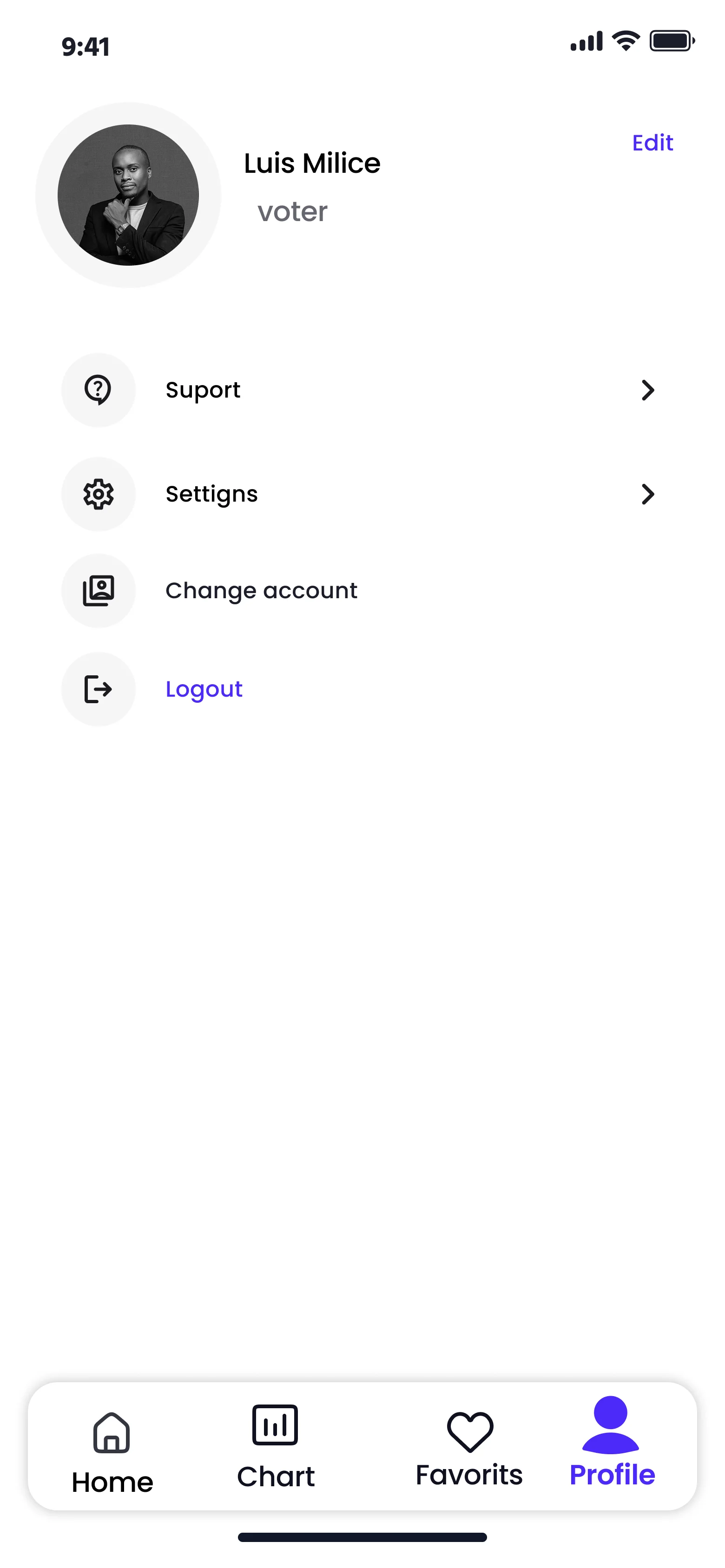Click the Logout arrow icon
Image resolution: width=725 pixels, height=1568 pixels.
pyautogui.click(x=98, y=689)
